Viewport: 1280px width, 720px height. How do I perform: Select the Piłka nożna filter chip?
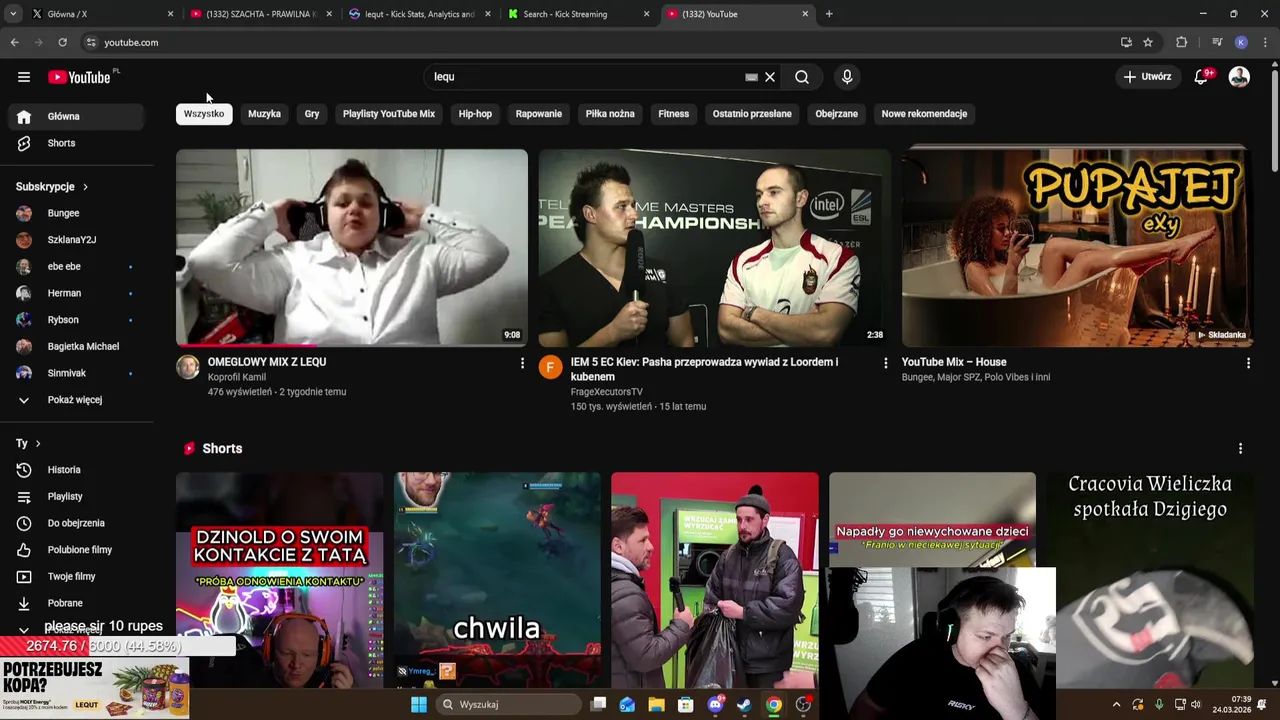pyautogui.click(x=610, y=114)
